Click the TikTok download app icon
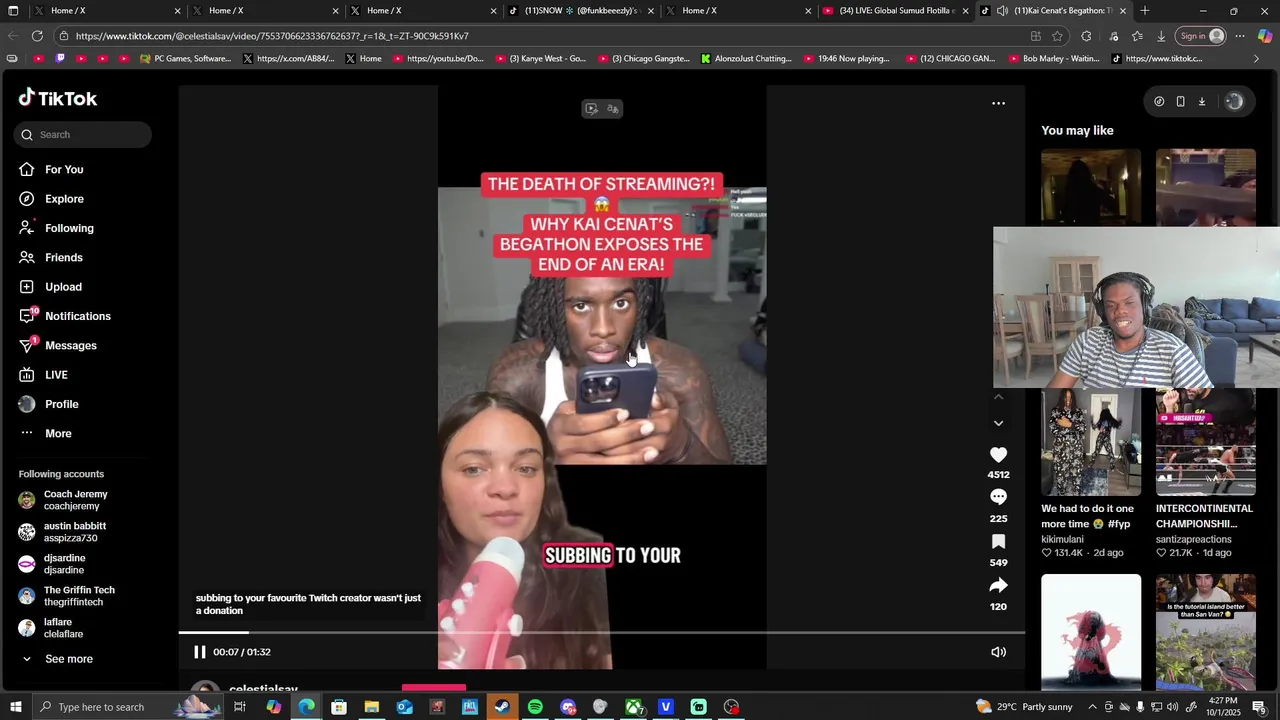1280x720 pixels. (x=1202, y=101)
